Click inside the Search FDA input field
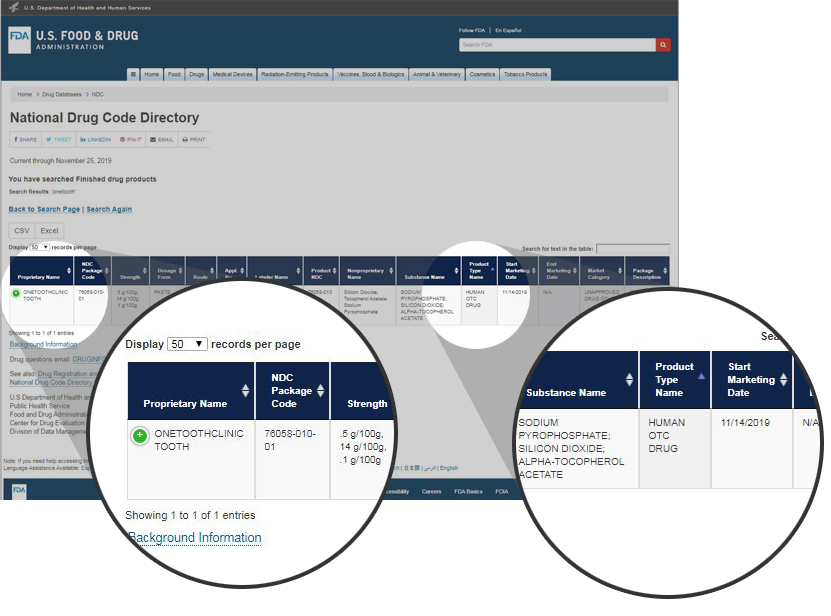Image resolution: width=831 pixels, height=616 pixels. pos(557,45)
